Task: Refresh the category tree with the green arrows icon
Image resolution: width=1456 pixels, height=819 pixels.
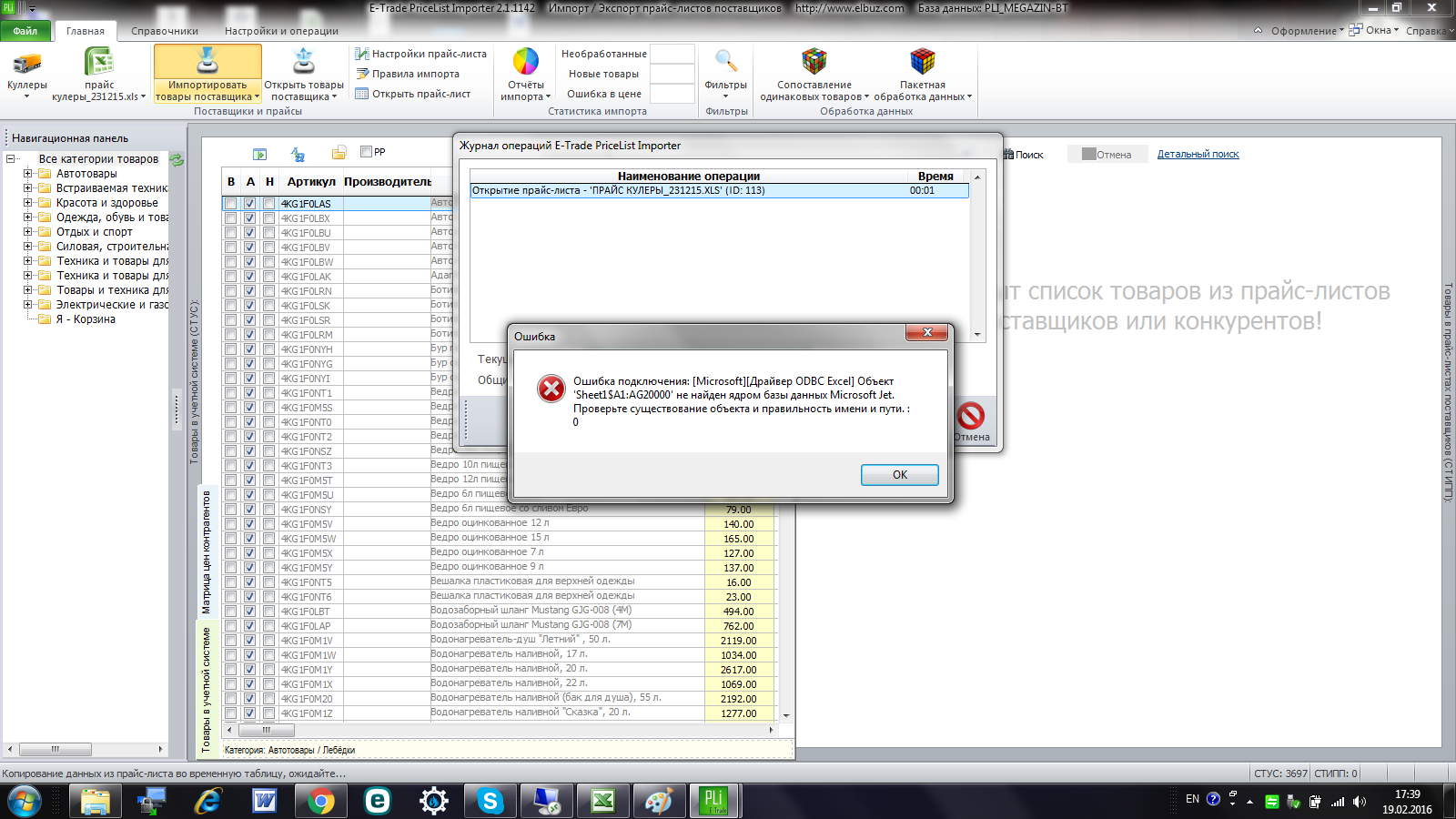Action: tap(177, 160)
